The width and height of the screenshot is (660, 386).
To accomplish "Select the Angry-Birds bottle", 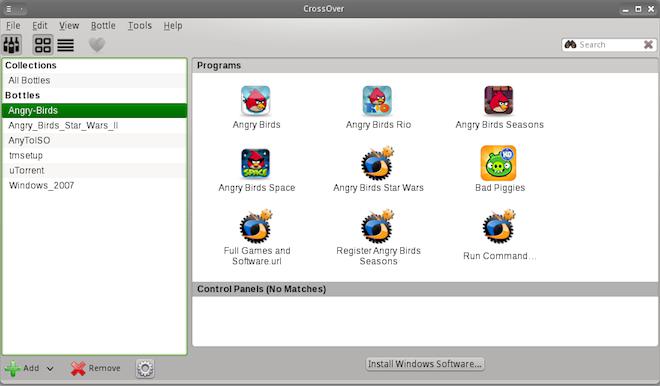I will click(x=94, y=110).
